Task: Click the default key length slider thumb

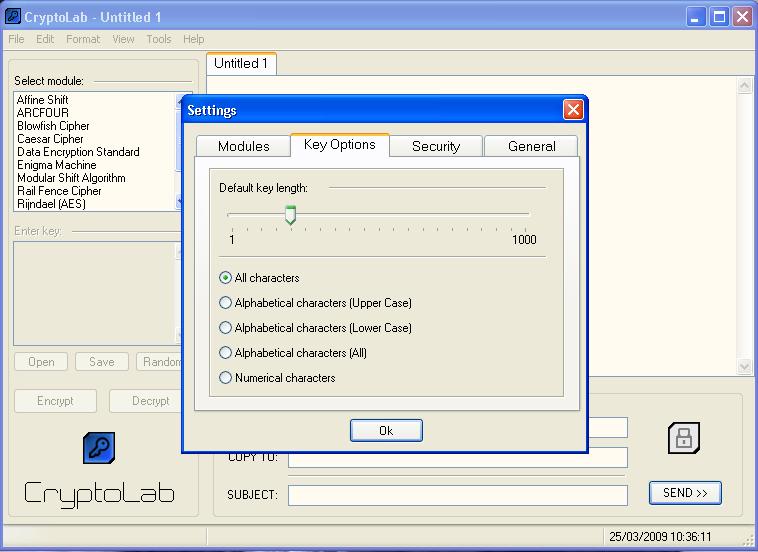Action: coord(291,215)
